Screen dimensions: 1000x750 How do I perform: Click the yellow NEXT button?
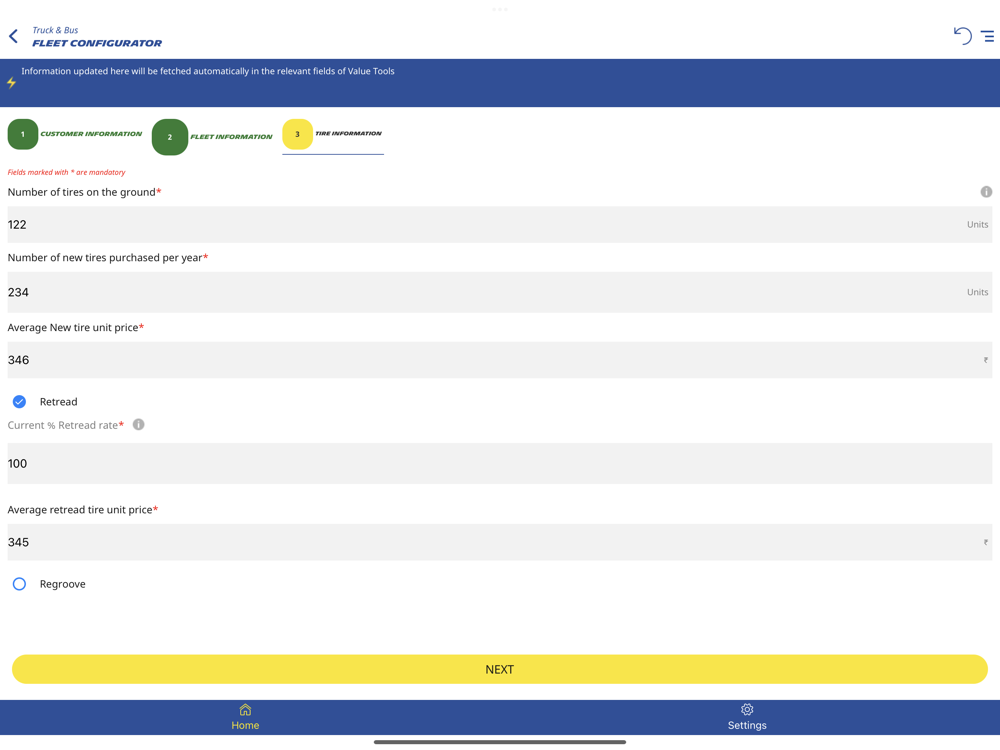(500, 670)
